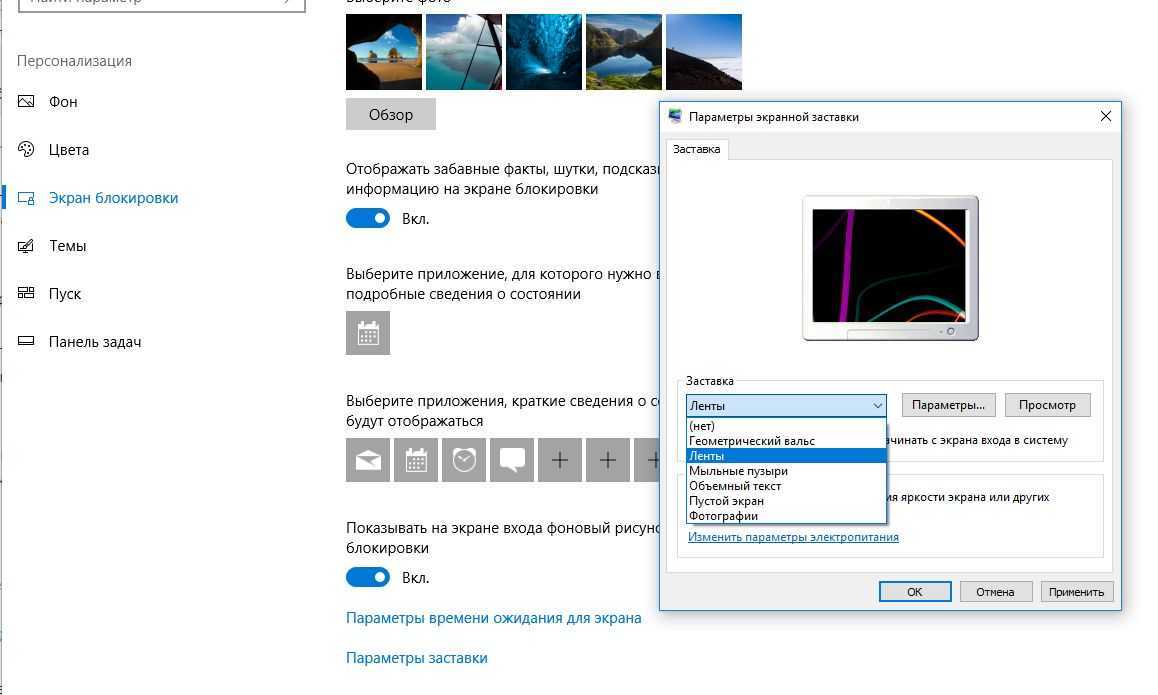
Task: Click the screensaver monitor preview image
Action: (890, 267)
